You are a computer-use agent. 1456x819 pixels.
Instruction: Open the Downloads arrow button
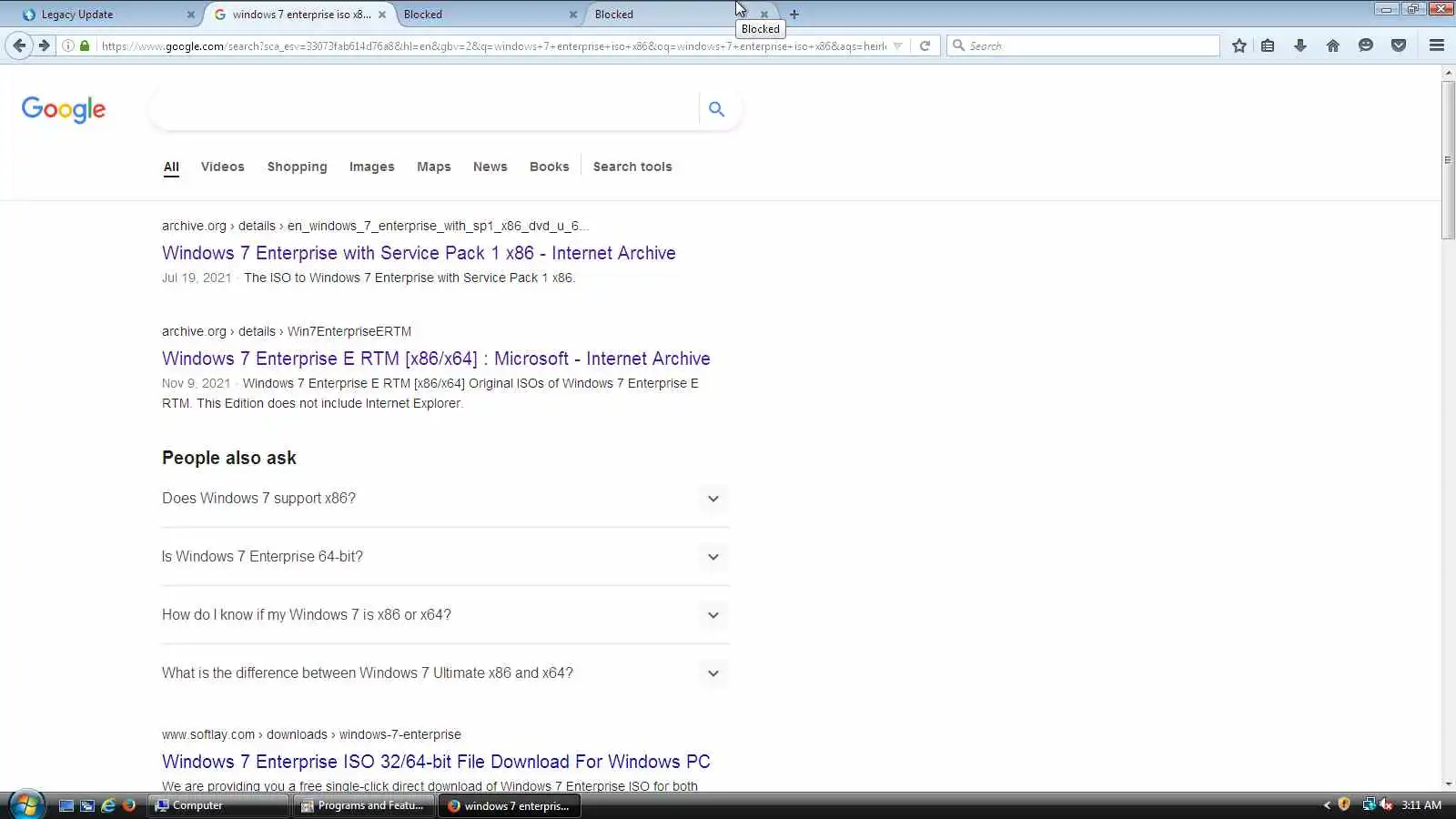(x=1300, y=45)
